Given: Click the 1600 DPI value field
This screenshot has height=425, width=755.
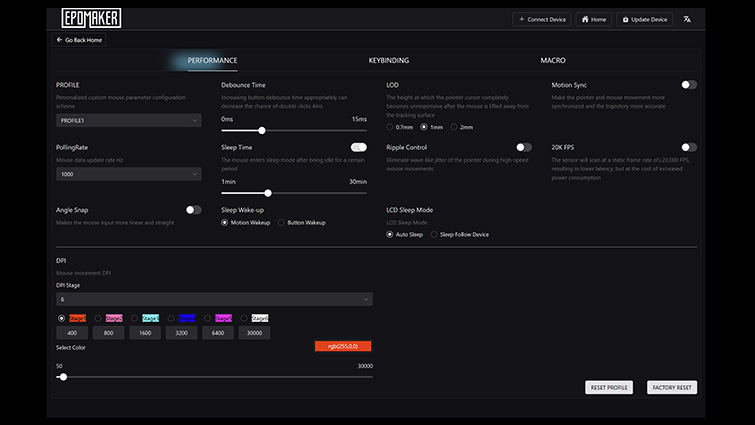Looking at the screenshot, I should click(145, 333).
